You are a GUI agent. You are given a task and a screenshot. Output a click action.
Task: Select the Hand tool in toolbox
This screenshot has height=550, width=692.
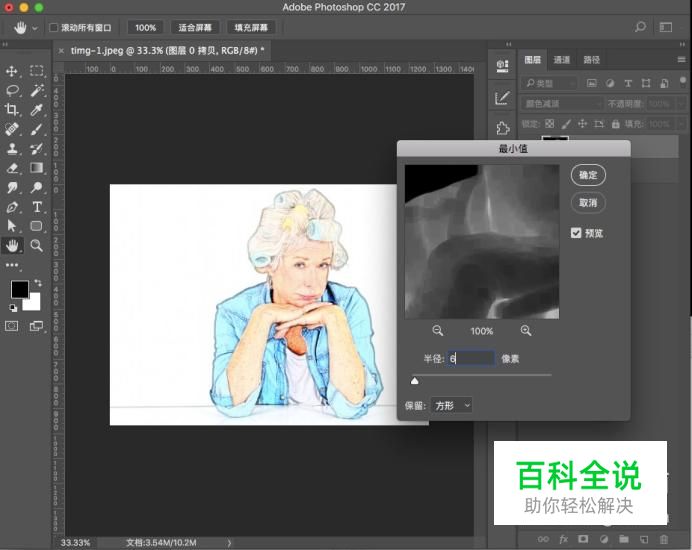point(12,245)
